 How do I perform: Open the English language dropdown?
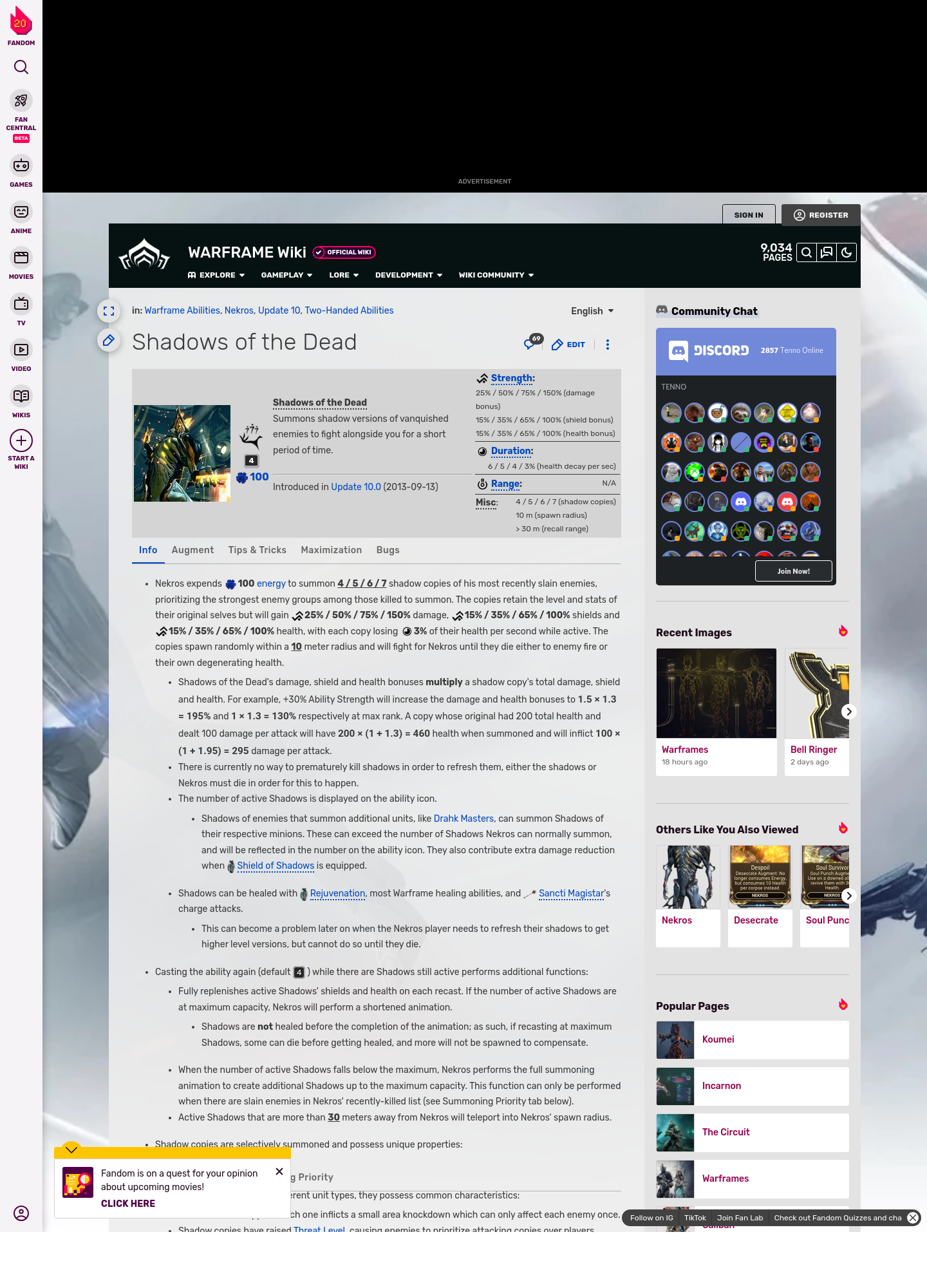pyautogui.click(x=592, y=311)
